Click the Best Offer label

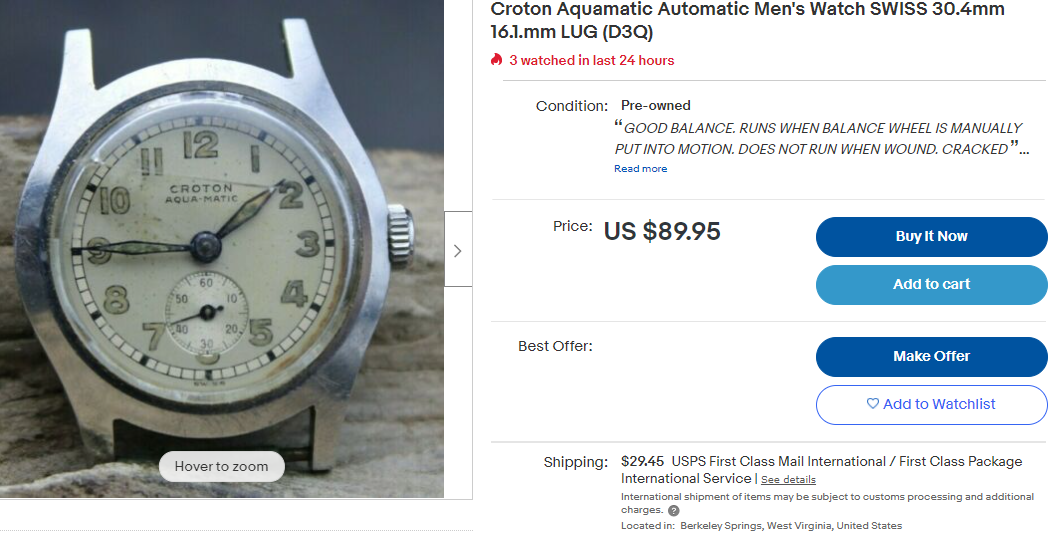pos(555,346)
